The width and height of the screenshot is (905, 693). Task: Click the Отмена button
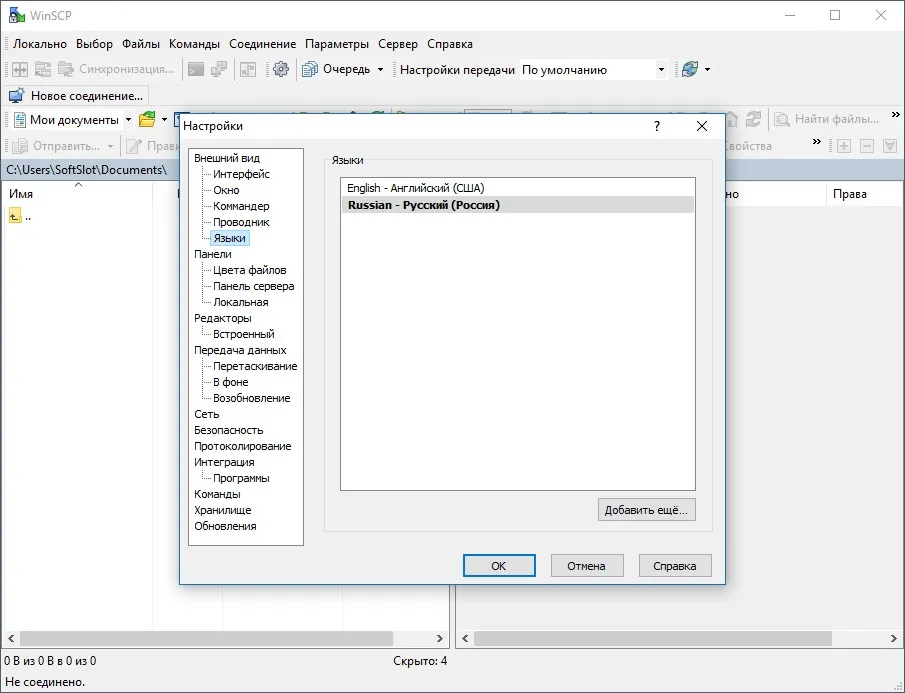(x=586, y=566)
